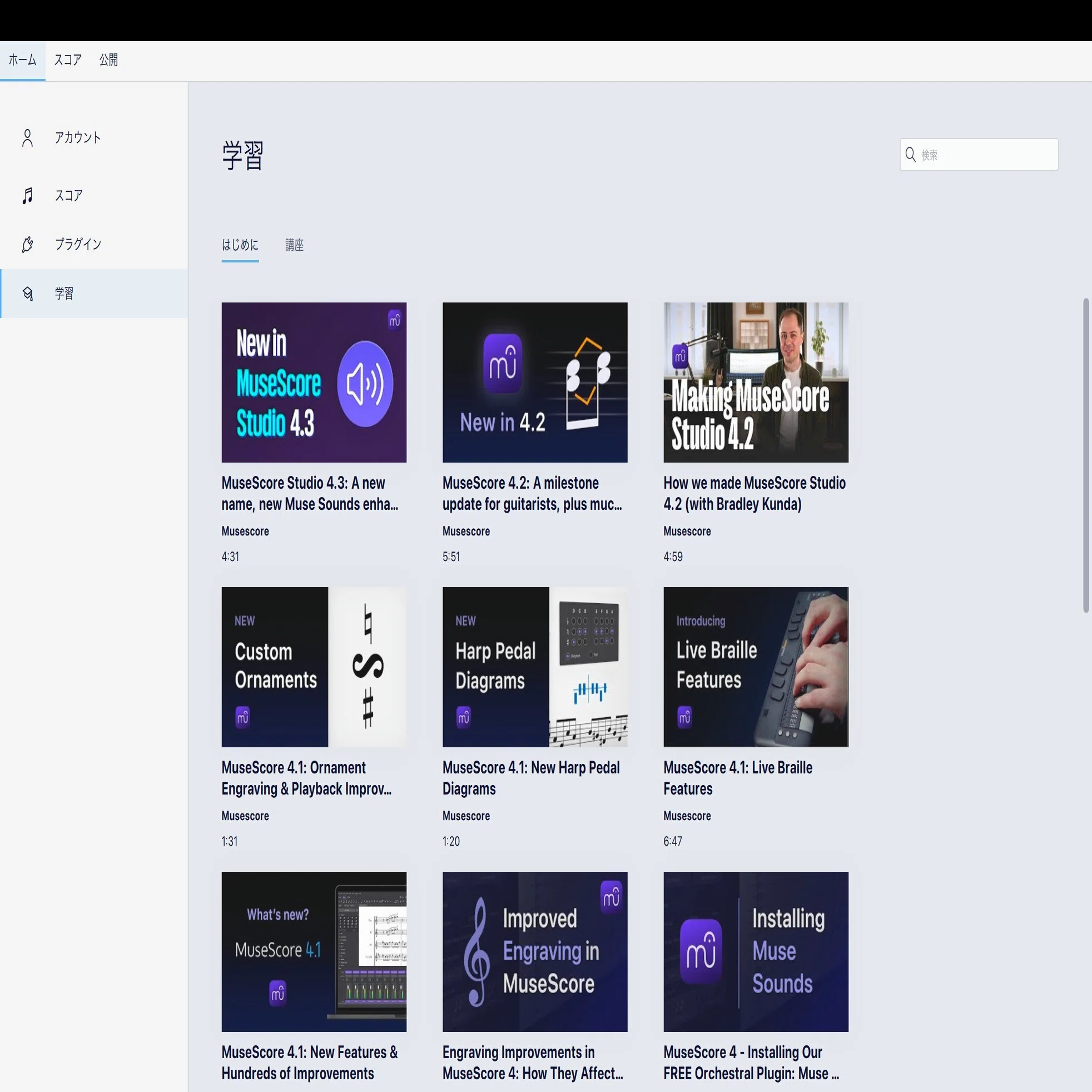Screen dimensions: 1092x1092
Task: Select the 講座 tab
Action: 294,245
